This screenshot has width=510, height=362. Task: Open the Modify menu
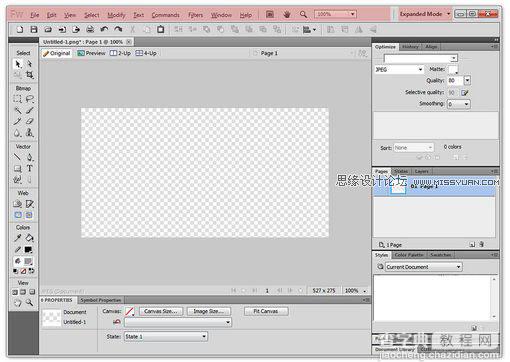click(x=116, y=15)
